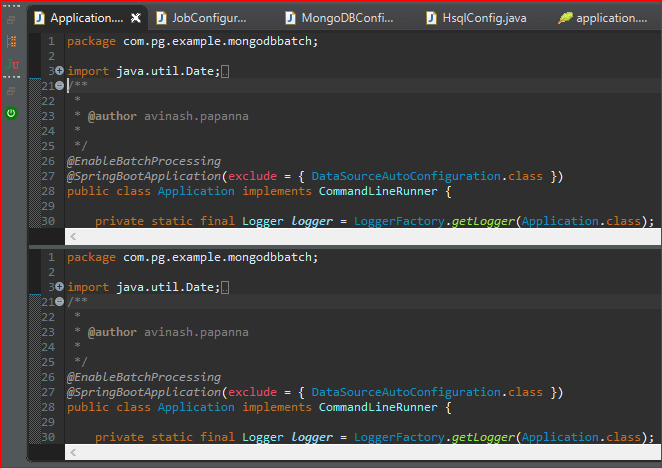
Task: Open the Type Hierarchy view icon
Action: [11, 41]
